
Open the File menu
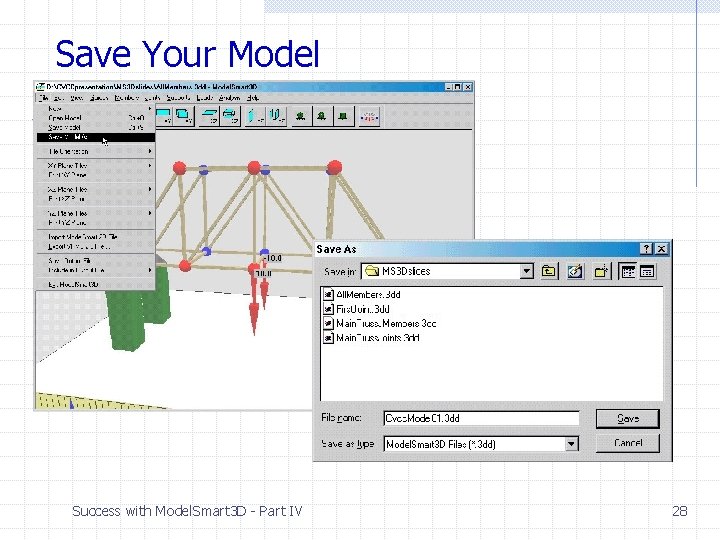coord(43,98)
